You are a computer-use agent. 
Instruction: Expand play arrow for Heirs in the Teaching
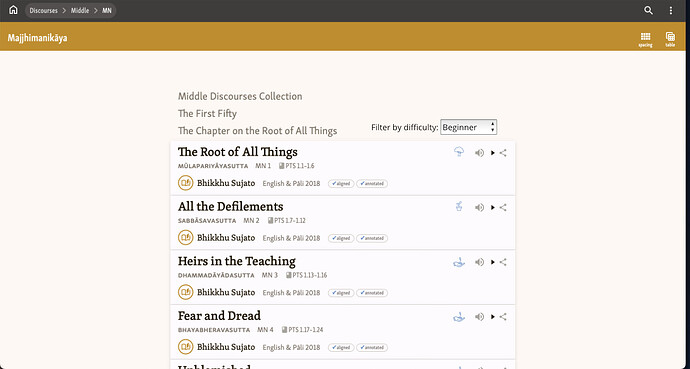493,262
